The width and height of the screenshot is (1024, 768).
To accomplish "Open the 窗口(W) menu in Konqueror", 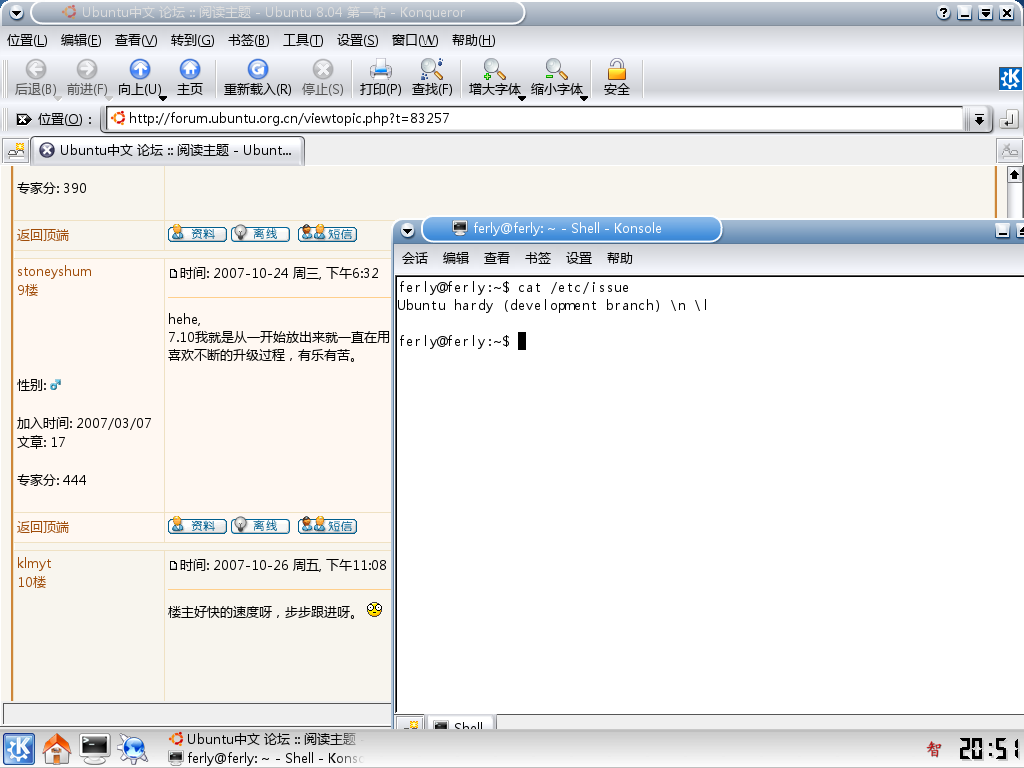I will [x=415, y=40].
